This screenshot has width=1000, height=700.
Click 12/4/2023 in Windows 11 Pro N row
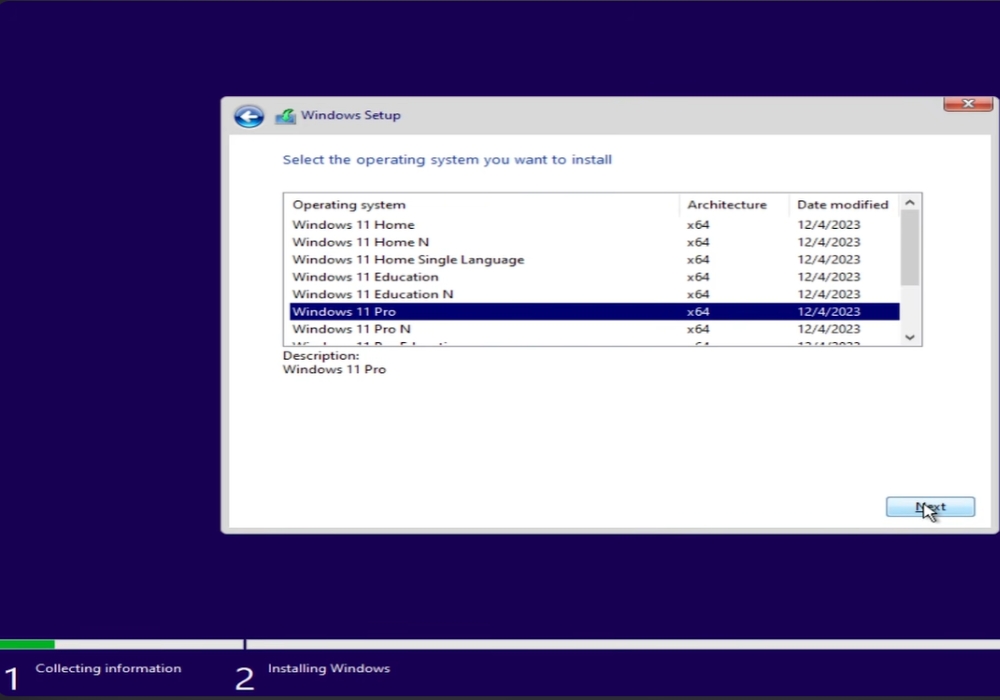[x=828, y=329]
